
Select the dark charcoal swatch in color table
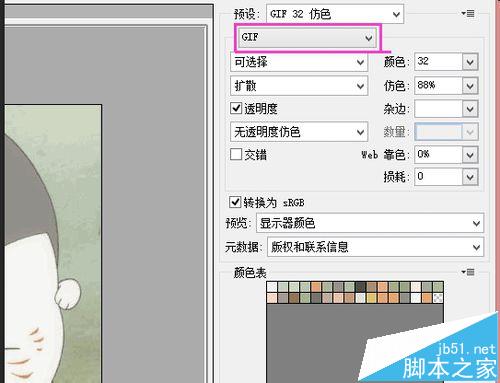(x=360, y=287)
